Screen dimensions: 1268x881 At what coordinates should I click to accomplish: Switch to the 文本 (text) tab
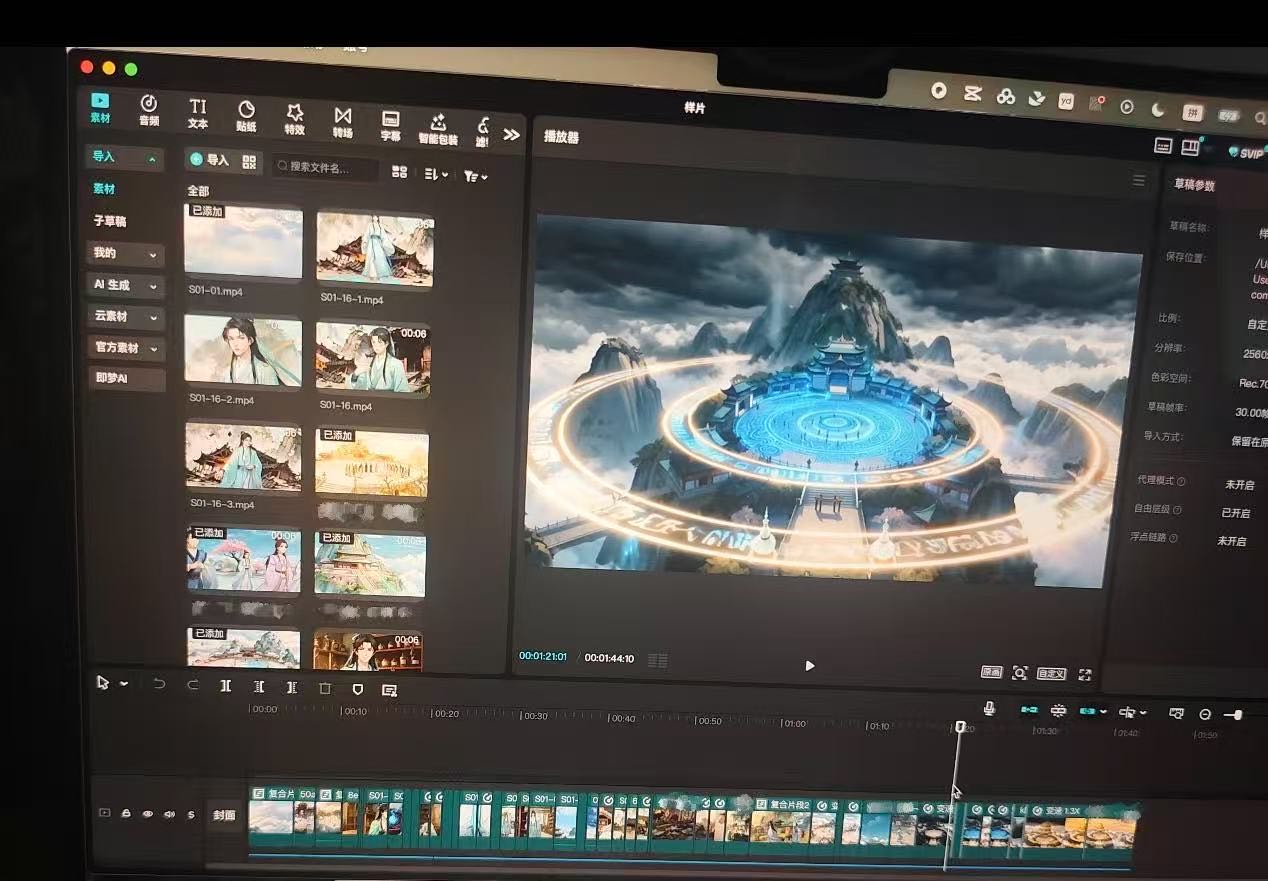click(x=198, y=113)
